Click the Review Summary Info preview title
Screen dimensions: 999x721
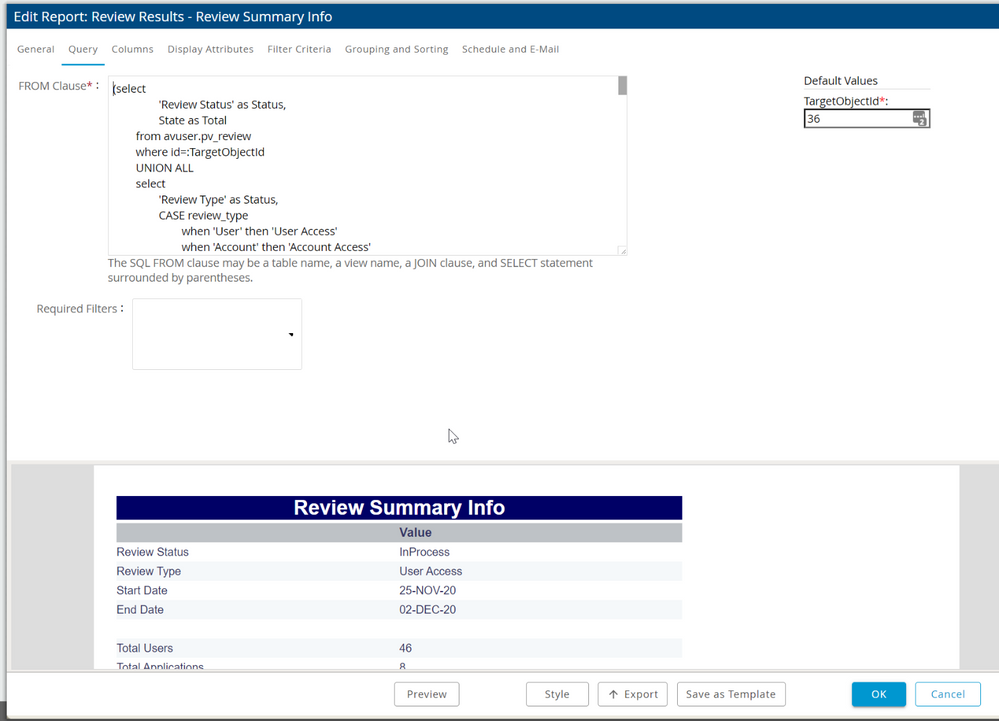pyautogui.click(x=399, y=508)
